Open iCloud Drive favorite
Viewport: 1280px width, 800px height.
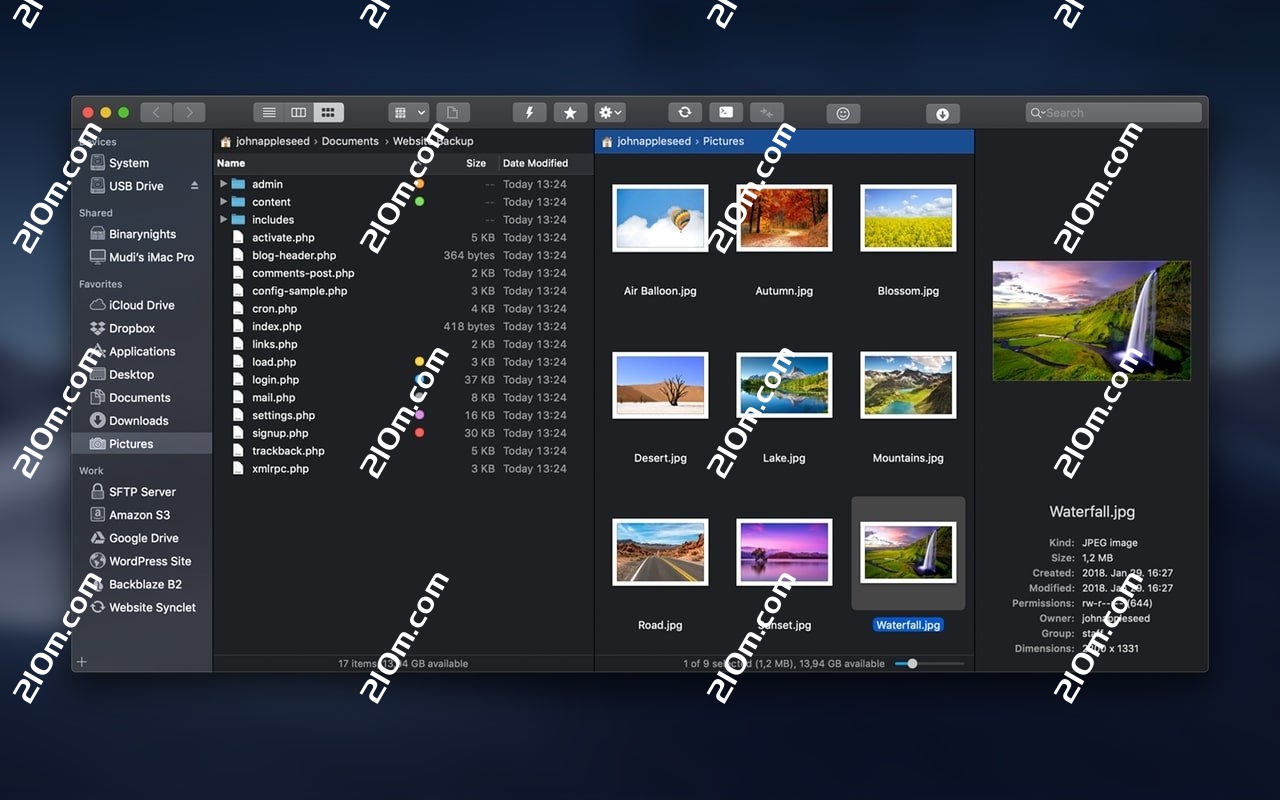pyautogui.click(x=141, y=305)
